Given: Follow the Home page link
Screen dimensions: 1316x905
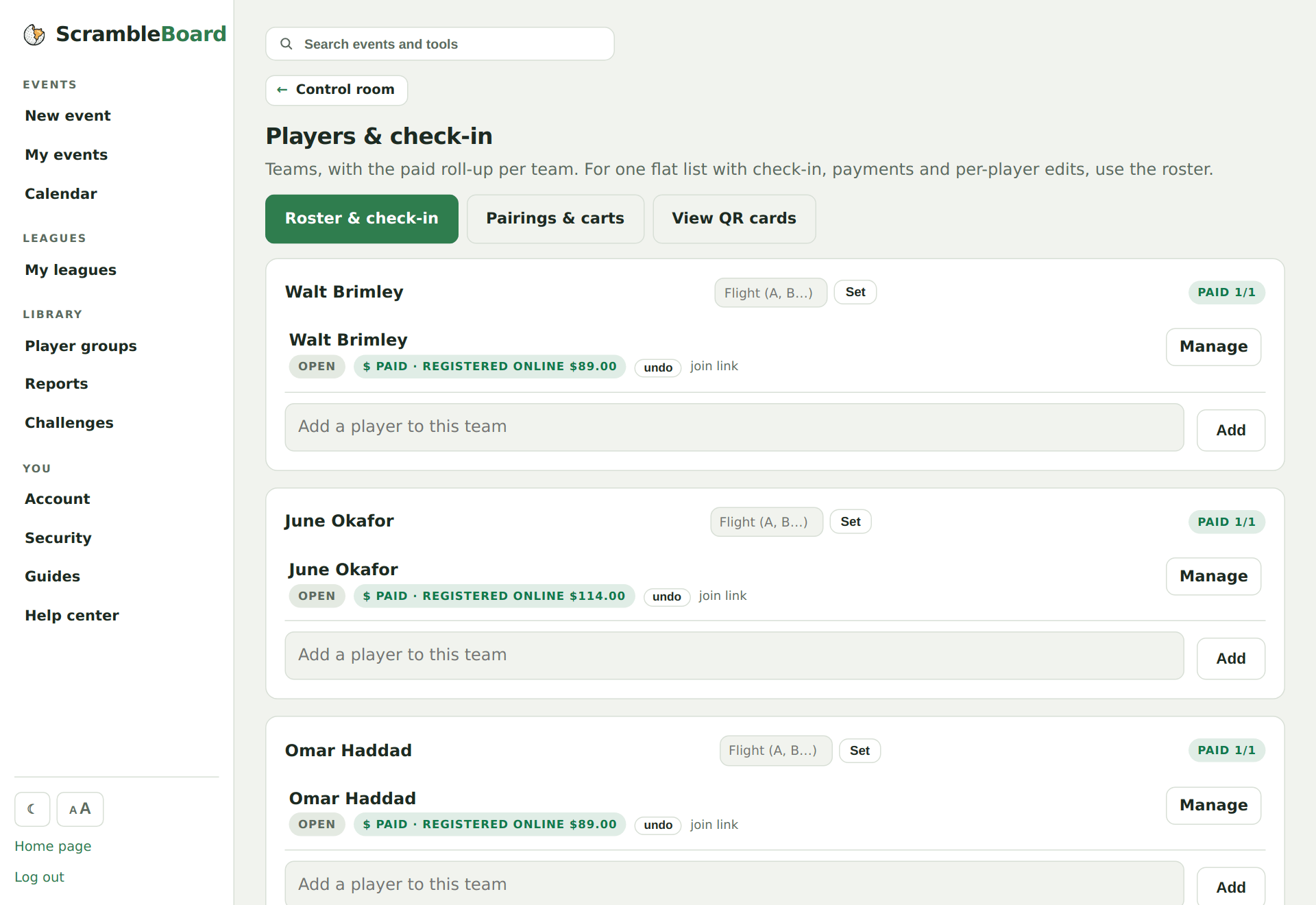Looking at the screenshot, I should tap(53, 846).
